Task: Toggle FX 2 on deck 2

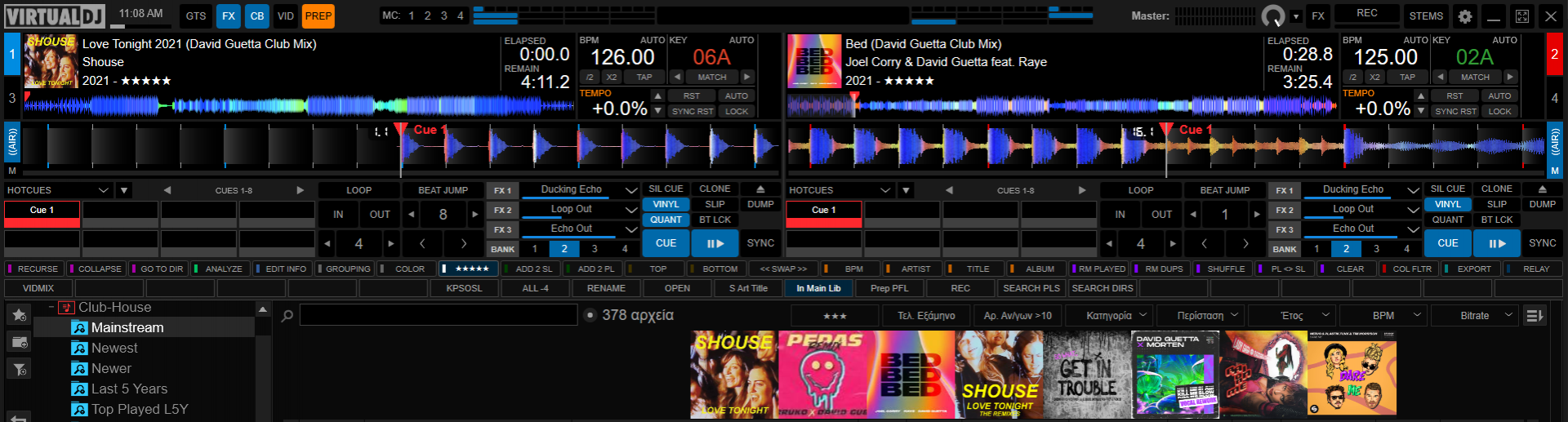Action: tap(1285, 210)
